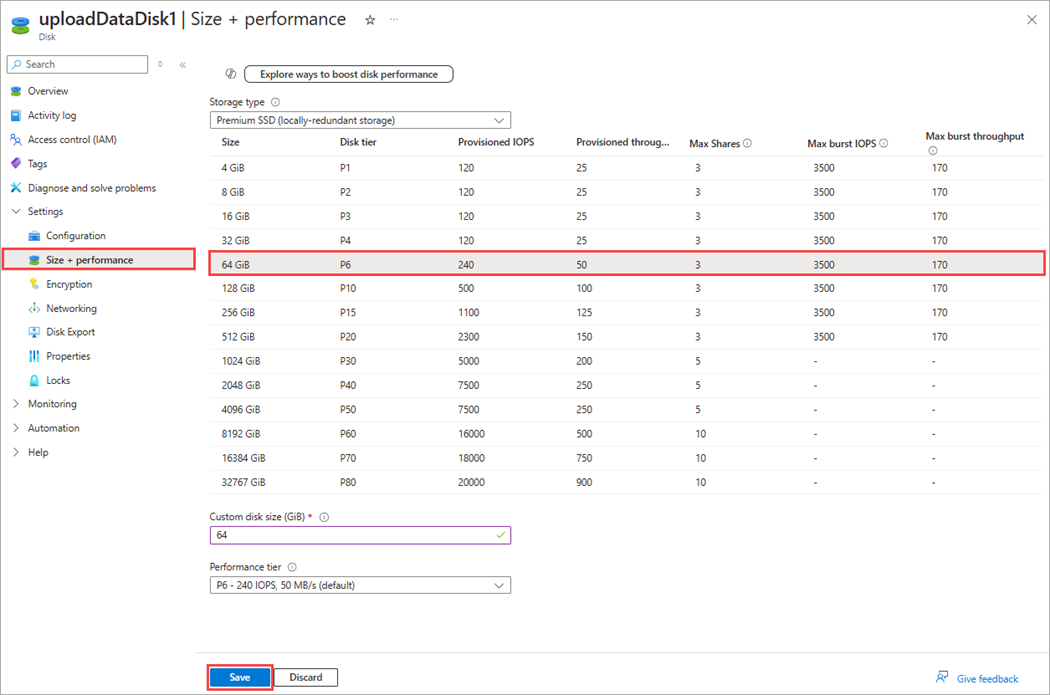This screenshot has width=1050, height=695.
Task: Select the 256 GiB P15 row
Action: click(626, 313)
